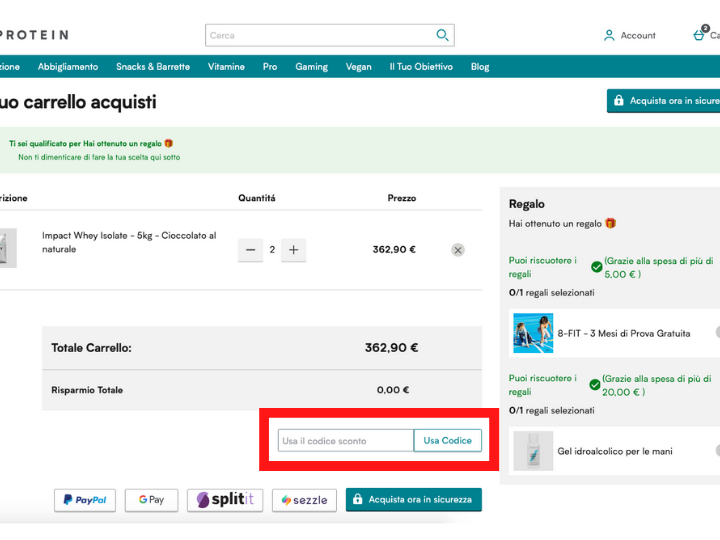
Task: Go to the Blog menu item
Action: click(480, 67)
